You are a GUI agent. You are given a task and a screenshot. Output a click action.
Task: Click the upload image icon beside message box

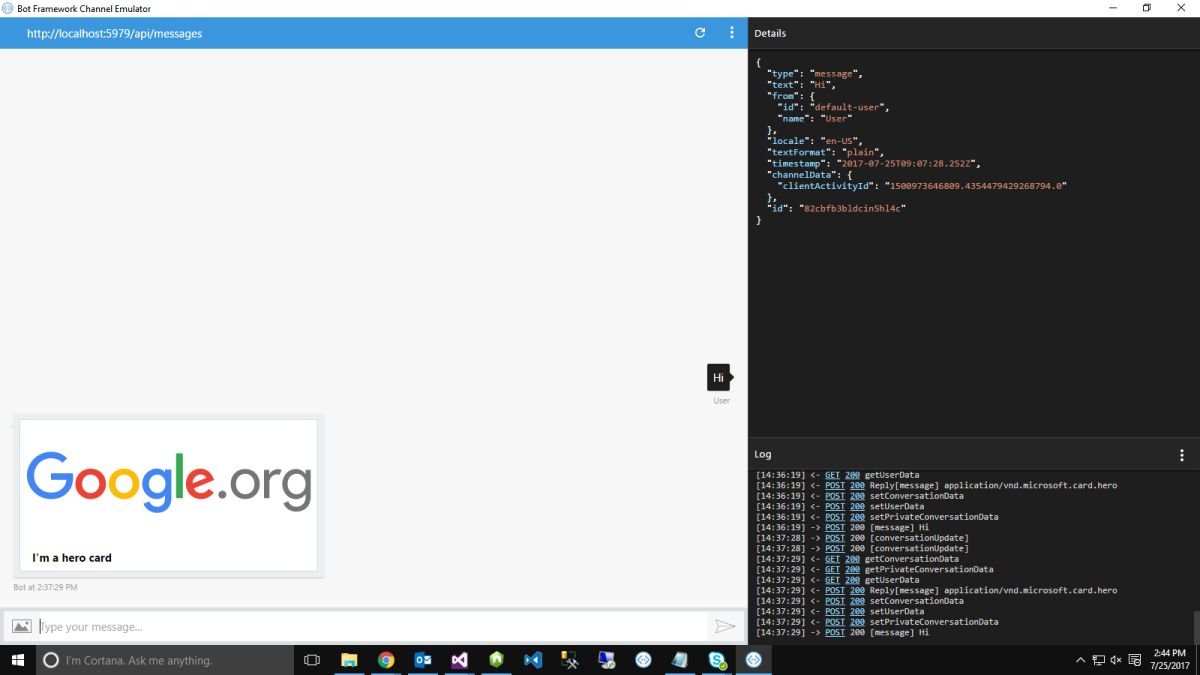tap(21, 627)
